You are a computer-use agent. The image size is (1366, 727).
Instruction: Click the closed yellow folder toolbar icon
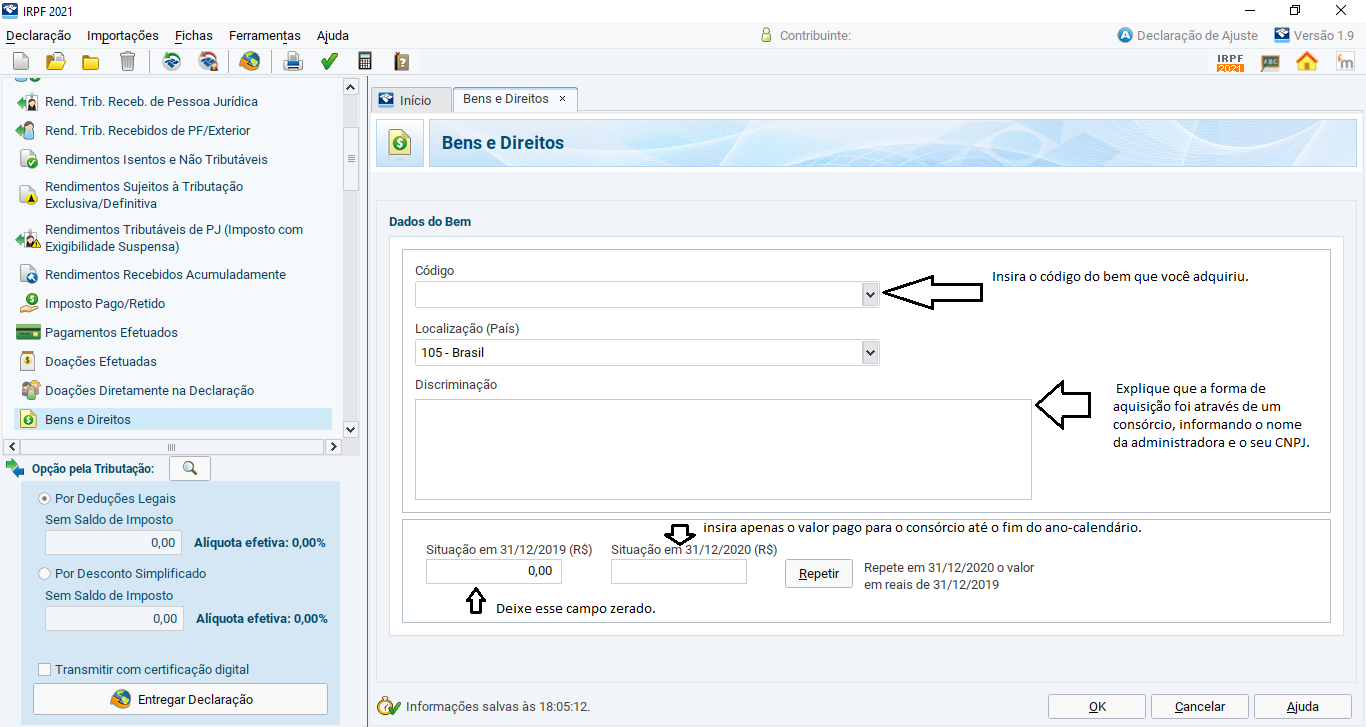tap(91, 62)
